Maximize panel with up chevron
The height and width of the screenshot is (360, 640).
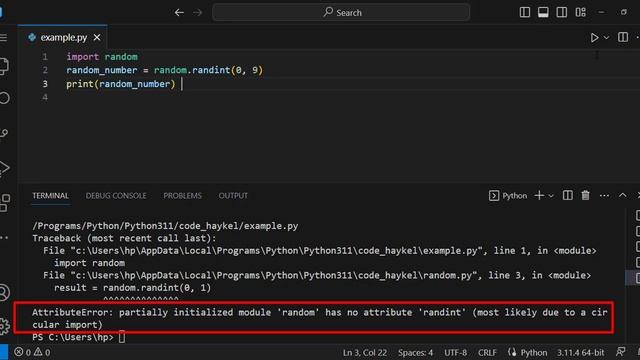point(622,196)
